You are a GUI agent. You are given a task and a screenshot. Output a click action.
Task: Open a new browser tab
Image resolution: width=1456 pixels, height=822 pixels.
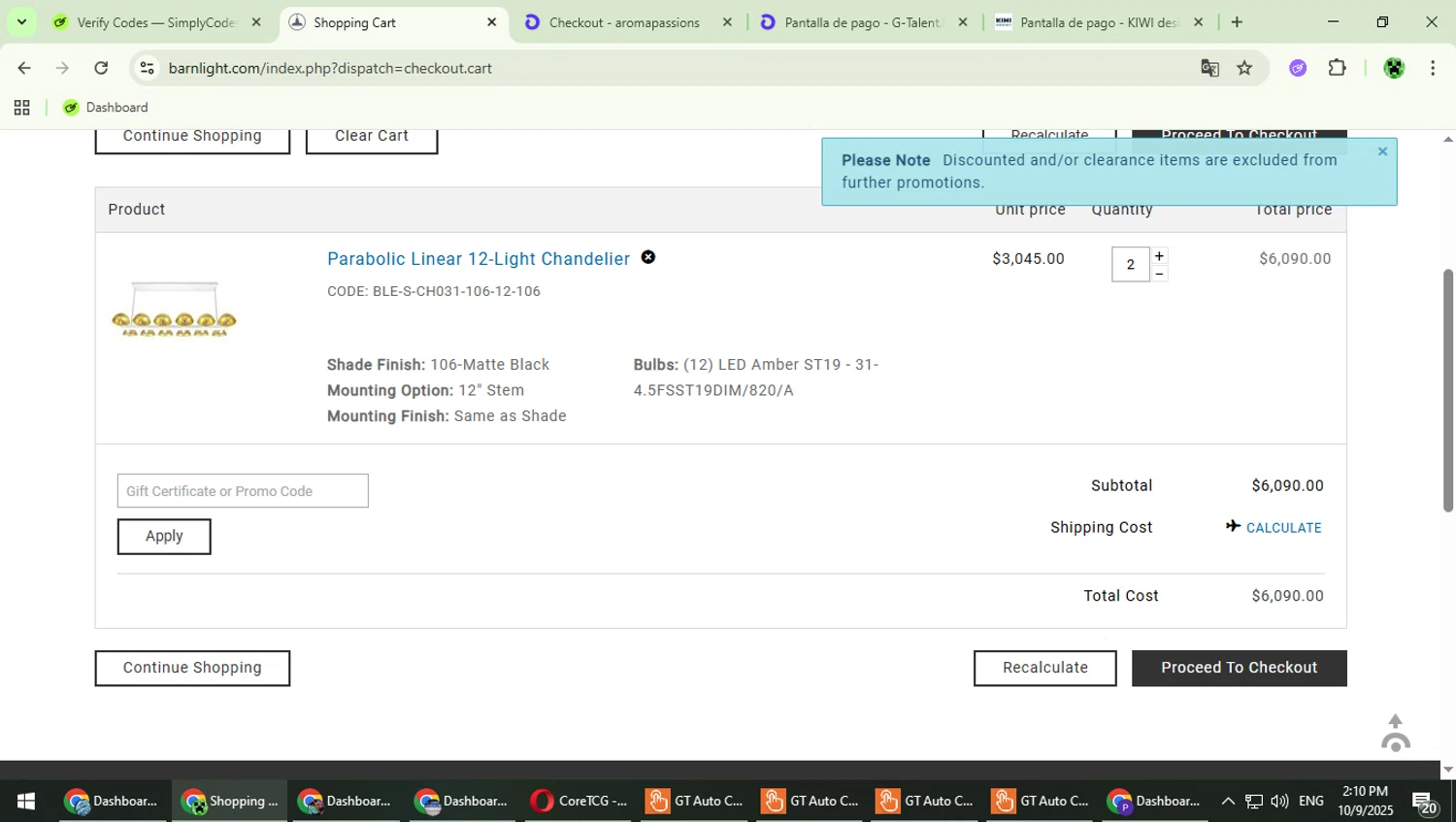coord(1237,21)
